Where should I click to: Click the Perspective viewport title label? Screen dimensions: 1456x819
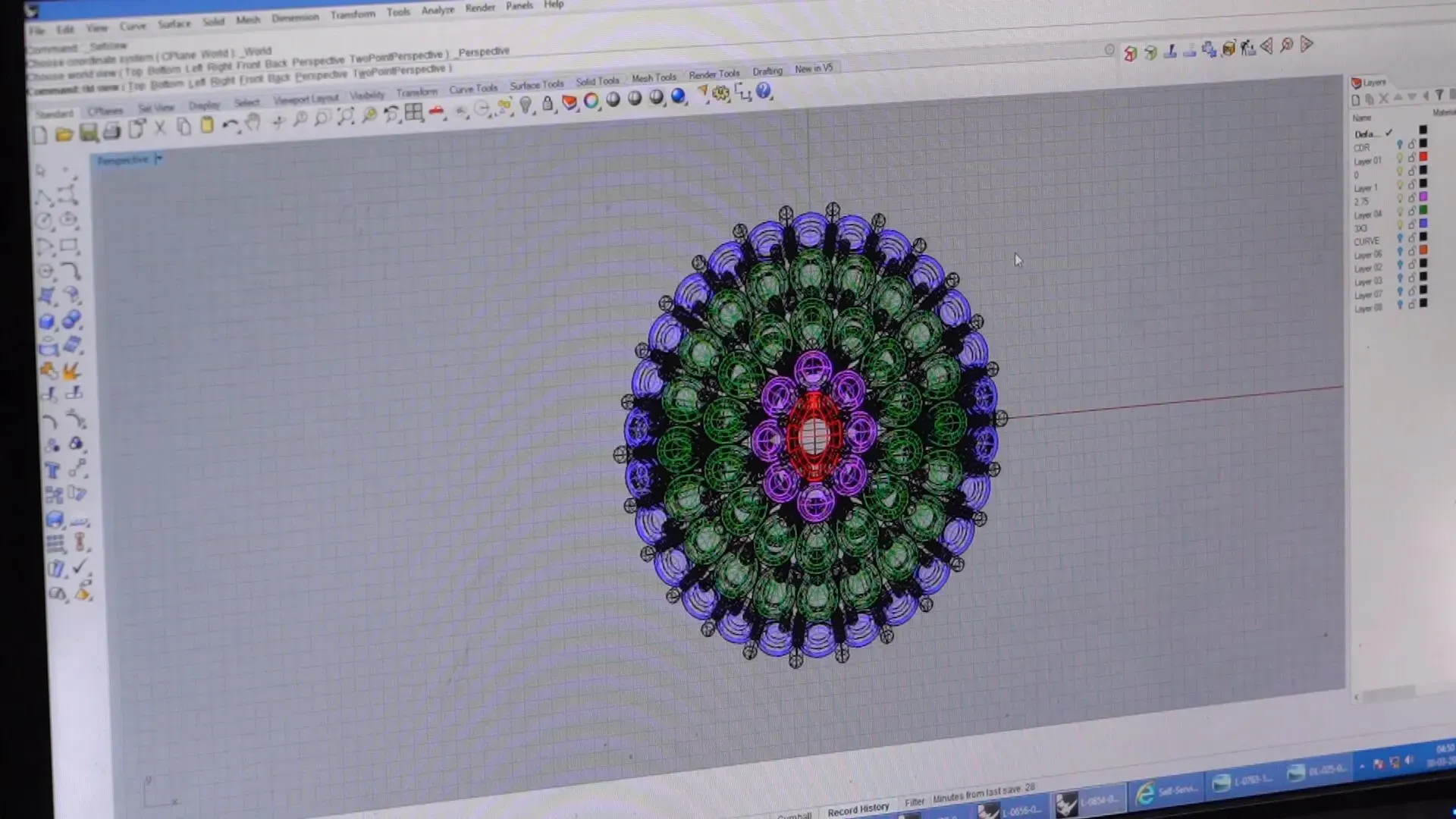122,161
